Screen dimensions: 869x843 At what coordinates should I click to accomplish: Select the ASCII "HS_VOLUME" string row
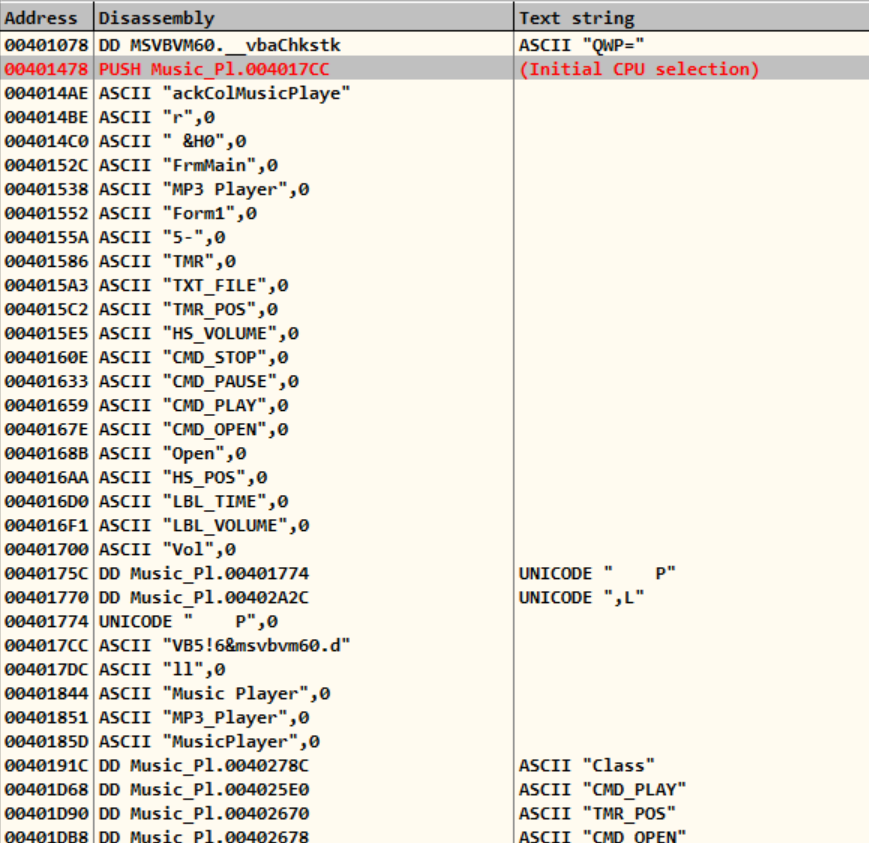click(434, 333)
